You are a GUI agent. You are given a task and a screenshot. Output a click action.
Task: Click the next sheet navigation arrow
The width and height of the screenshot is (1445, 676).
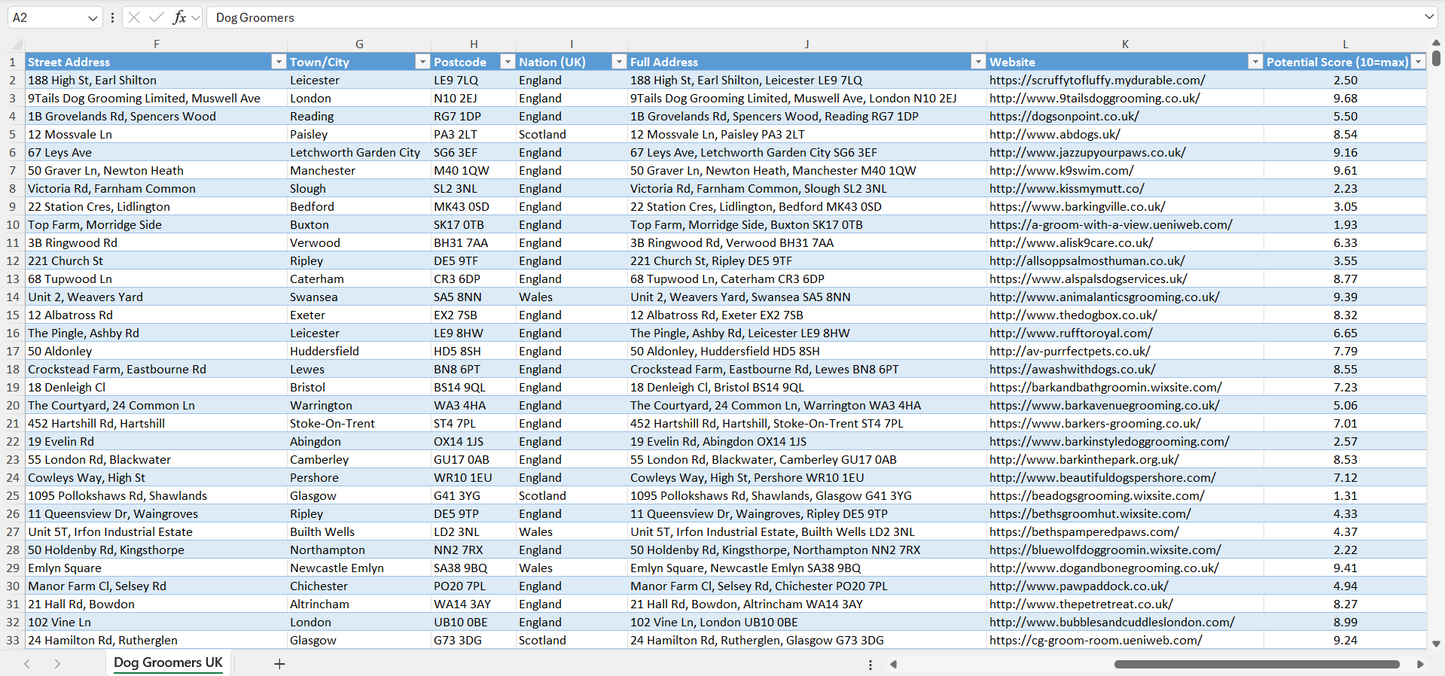pos(57,663)
